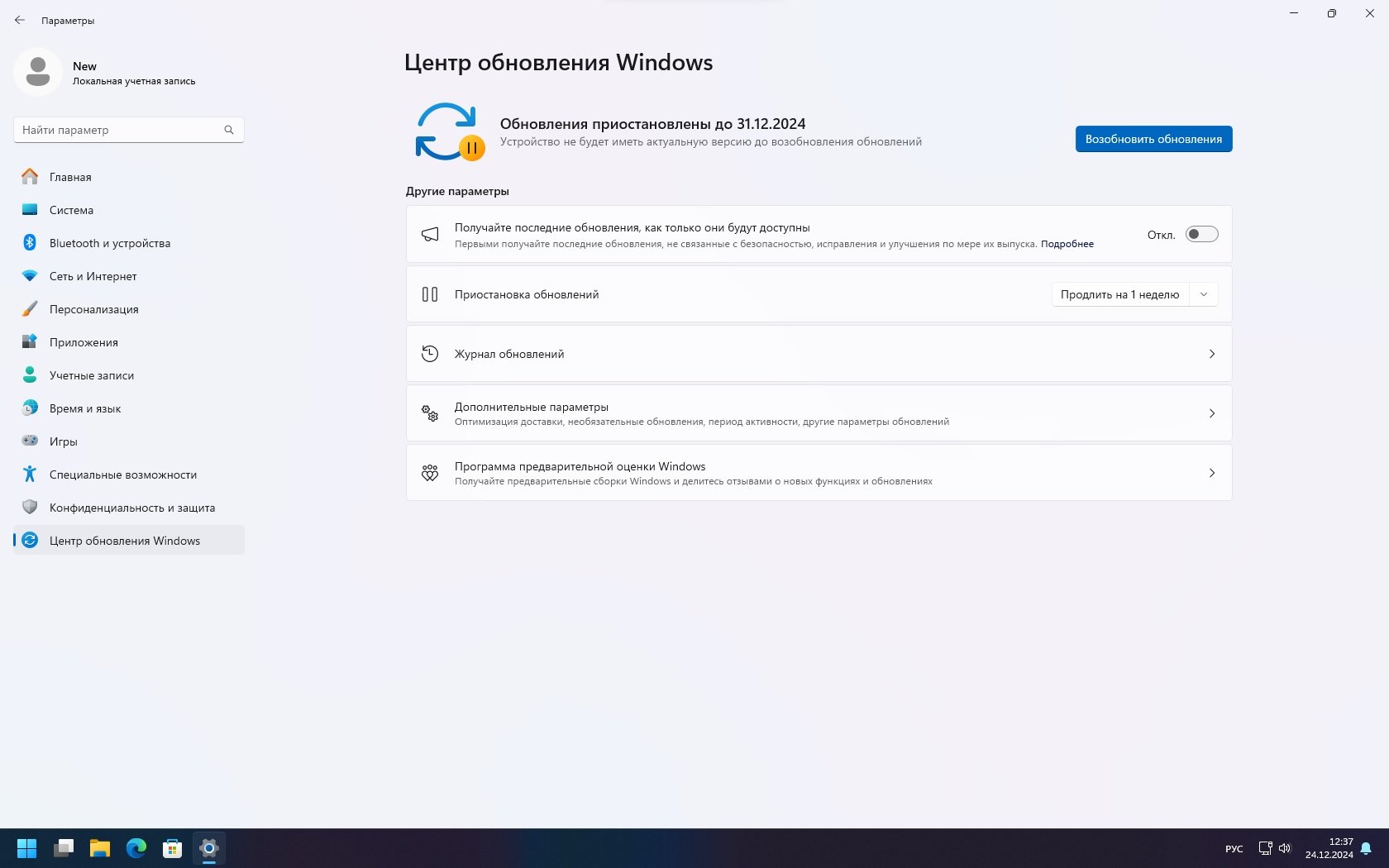Launch Microsoft Edge from the taskbar

tap(136, 848)
